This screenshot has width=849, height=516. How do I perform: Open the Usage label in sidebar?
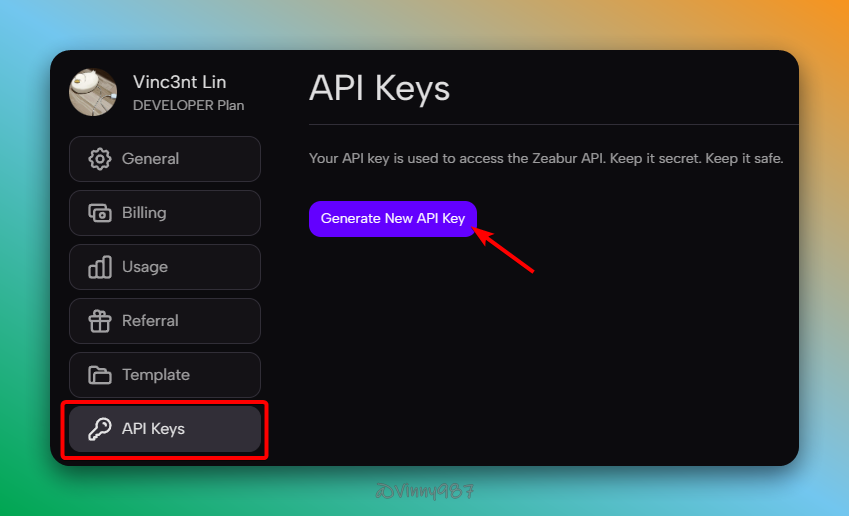pos(145,267)
